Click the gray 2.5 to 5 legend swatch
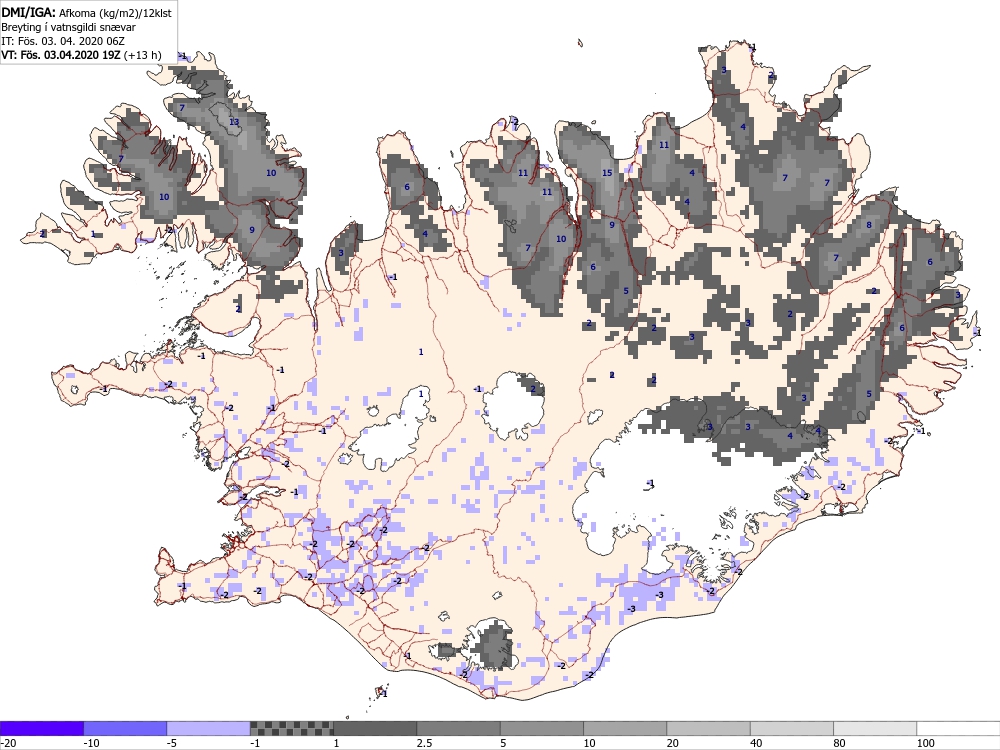1000x750 pixels. tap(459, 728)
